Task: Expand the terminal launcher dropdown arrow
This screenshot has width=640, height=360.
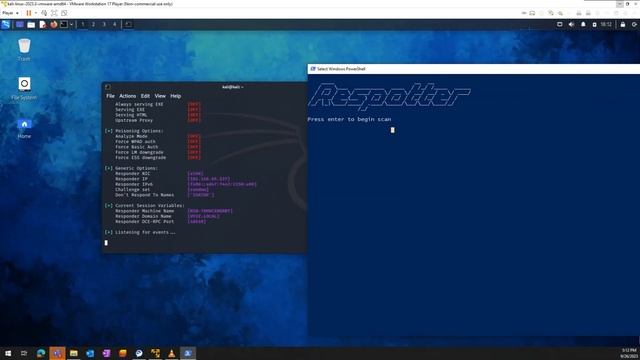Action: coord(71,24)
